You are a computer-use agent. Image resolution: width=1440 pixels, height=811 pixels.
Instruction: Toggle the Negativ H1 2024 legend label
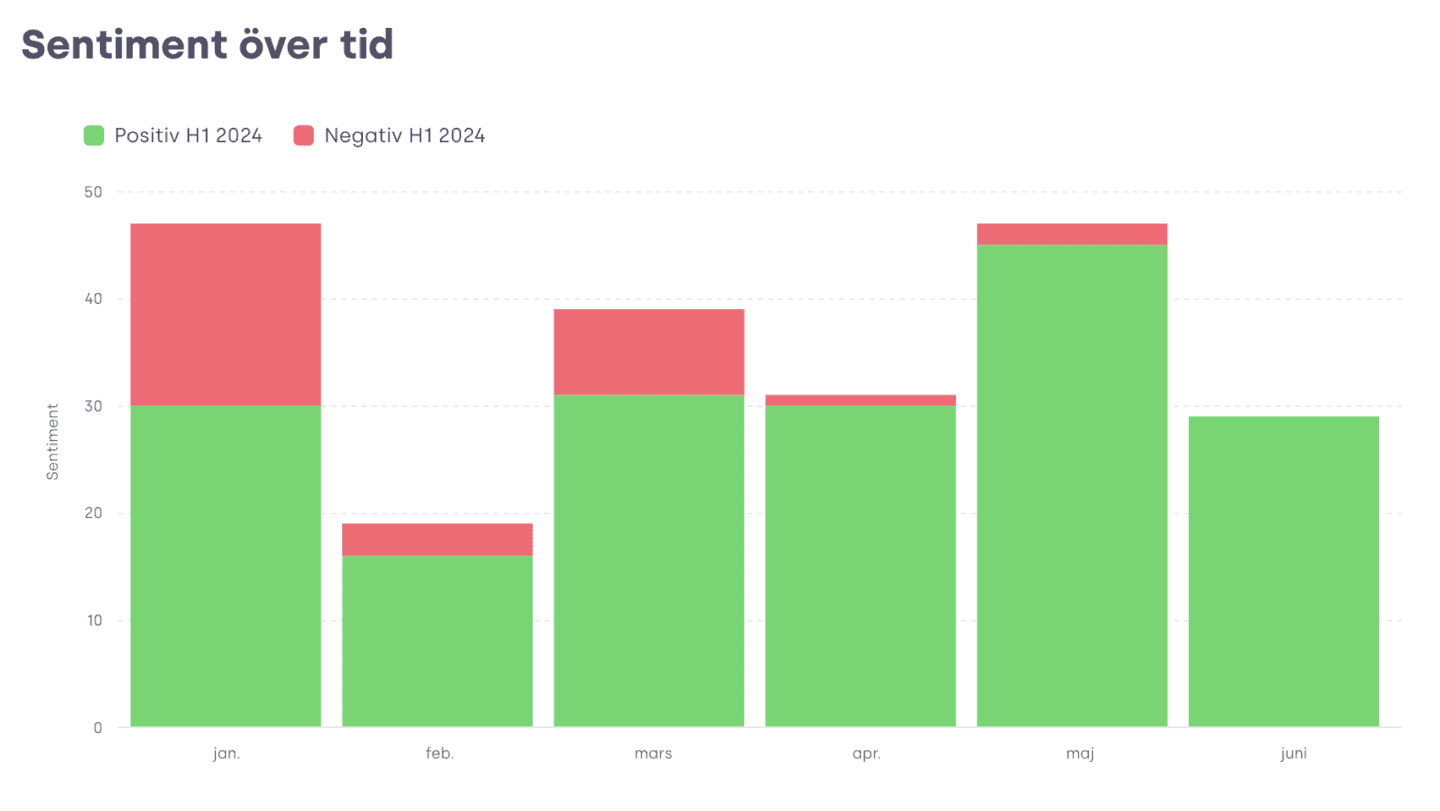tap(404, 135)
